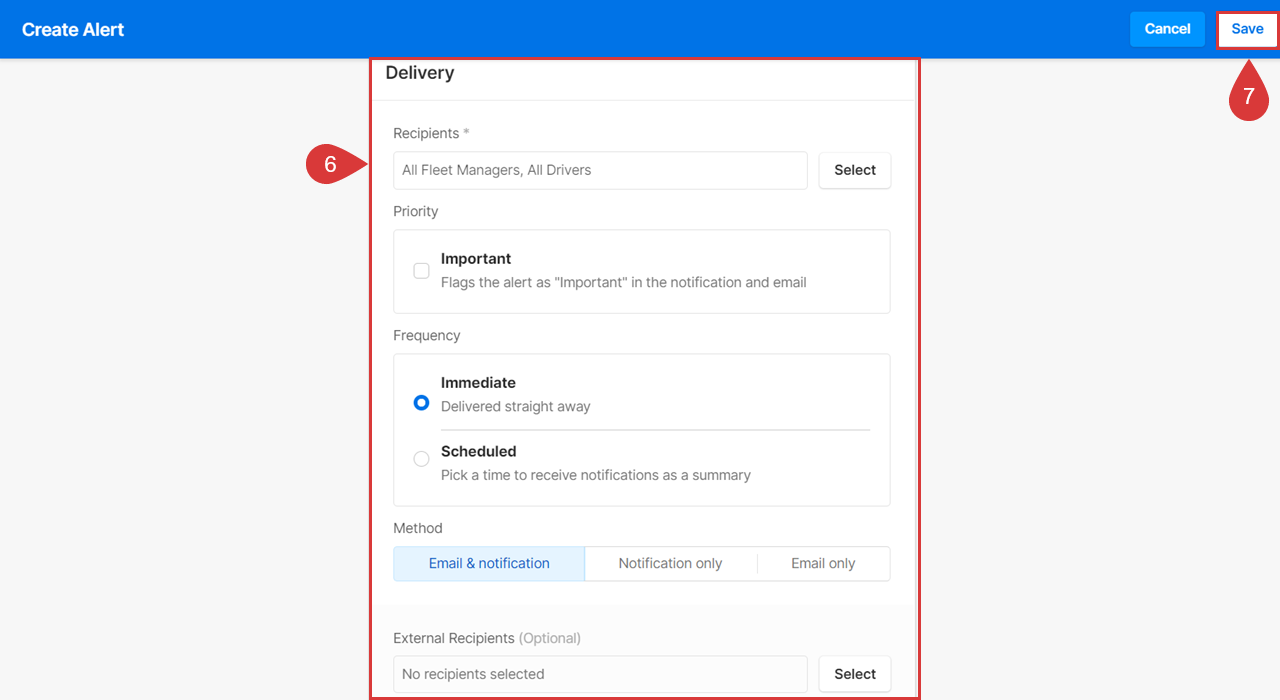This screenshot has width=1280, height=700.
Task: Select Email & notification method
Action: point(488,563)
